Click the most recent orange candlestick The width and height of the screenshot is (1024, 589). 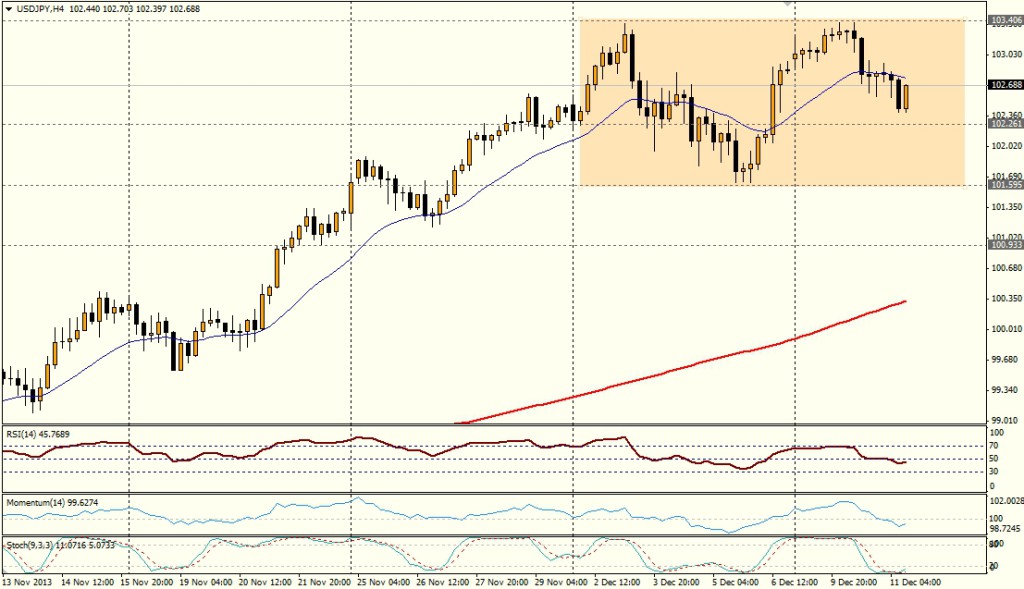click(x=906, y=97)
